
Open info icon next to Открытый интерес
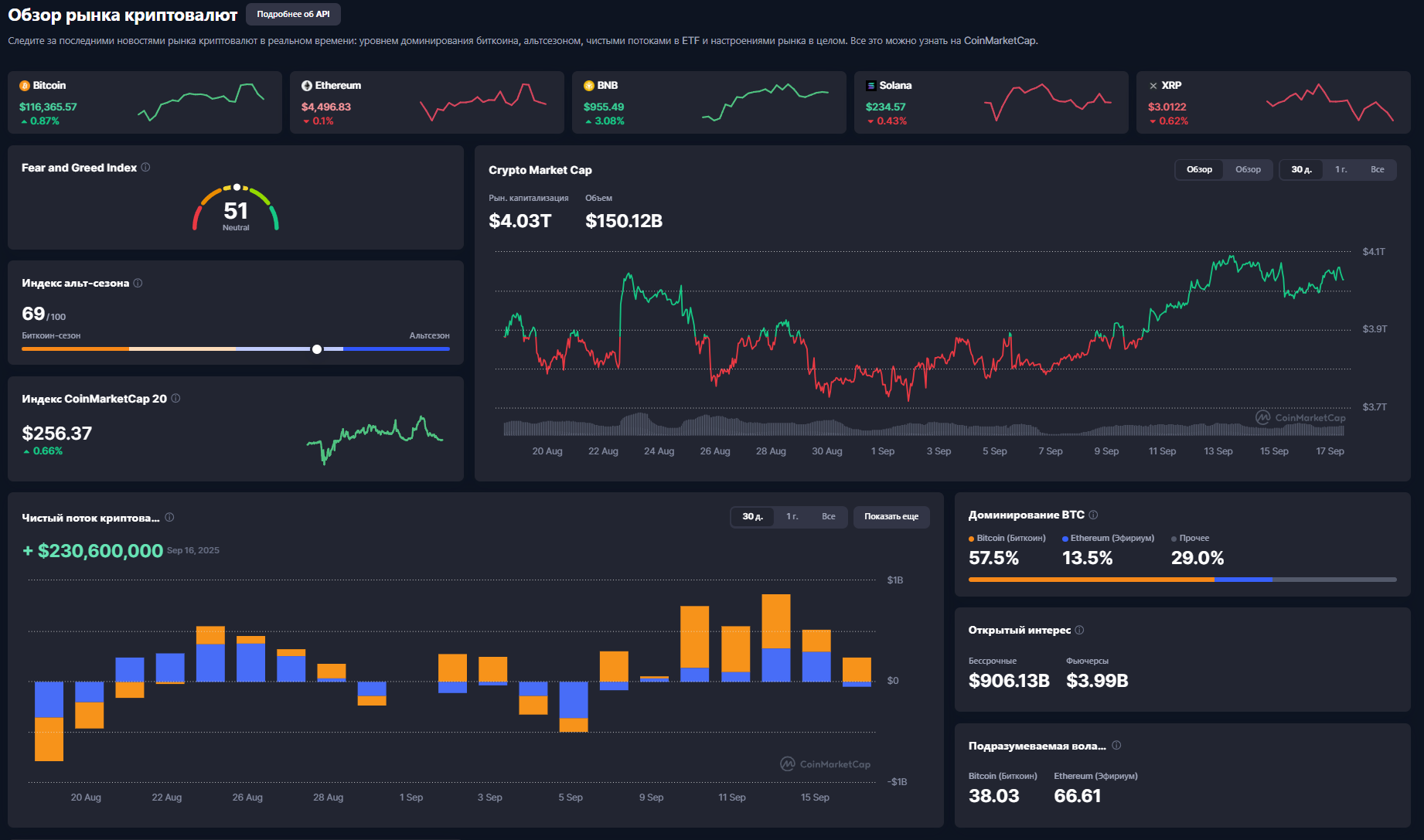[x=1079, y=630]
